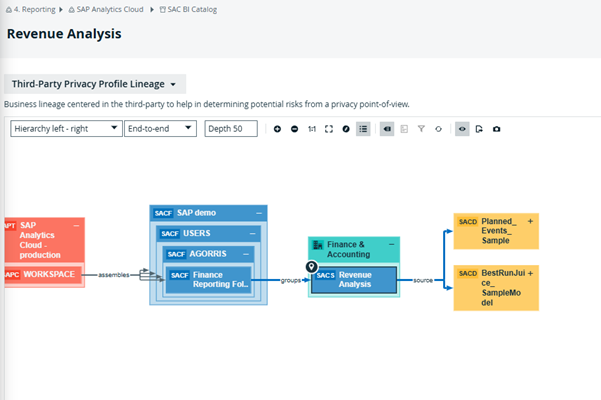Image resolution: width=601 pixels, height=400 pixels.
Task: Fit the diagram to screen
Action: tap(329, 129)
